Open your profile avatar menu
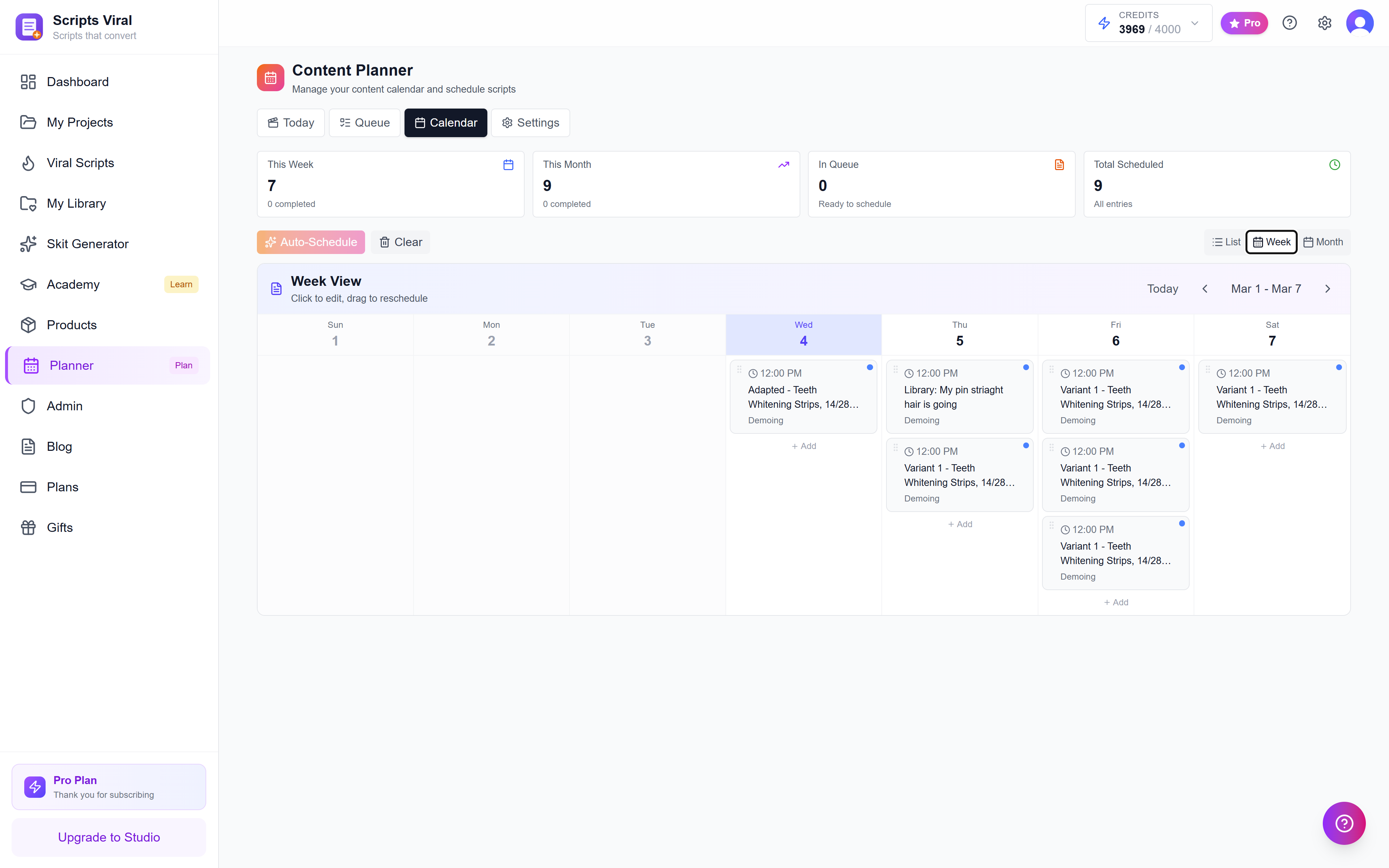Viewport: 1389px width, 868px height. (1360, 23)
